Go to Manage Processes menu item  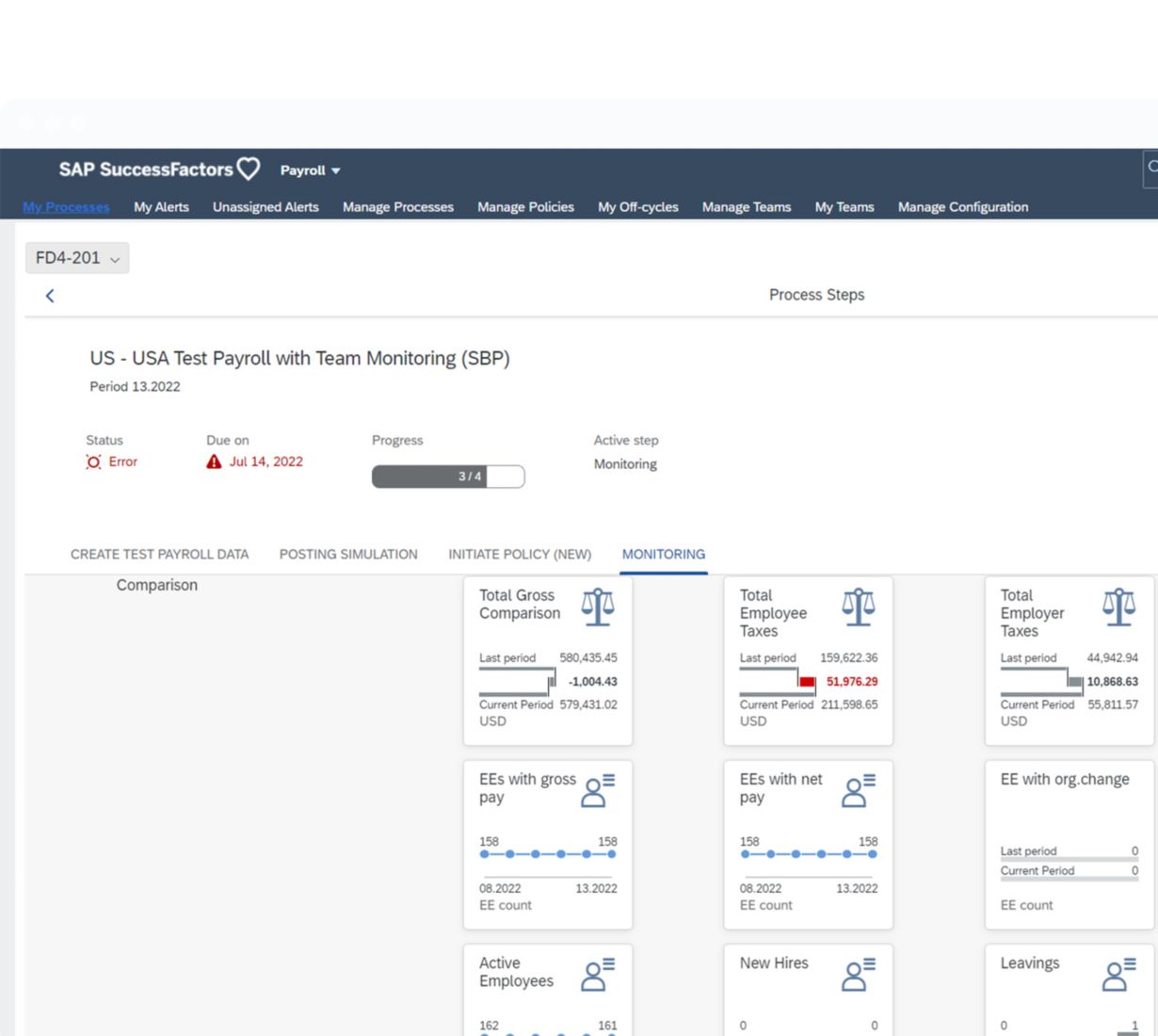pos(397,207)
